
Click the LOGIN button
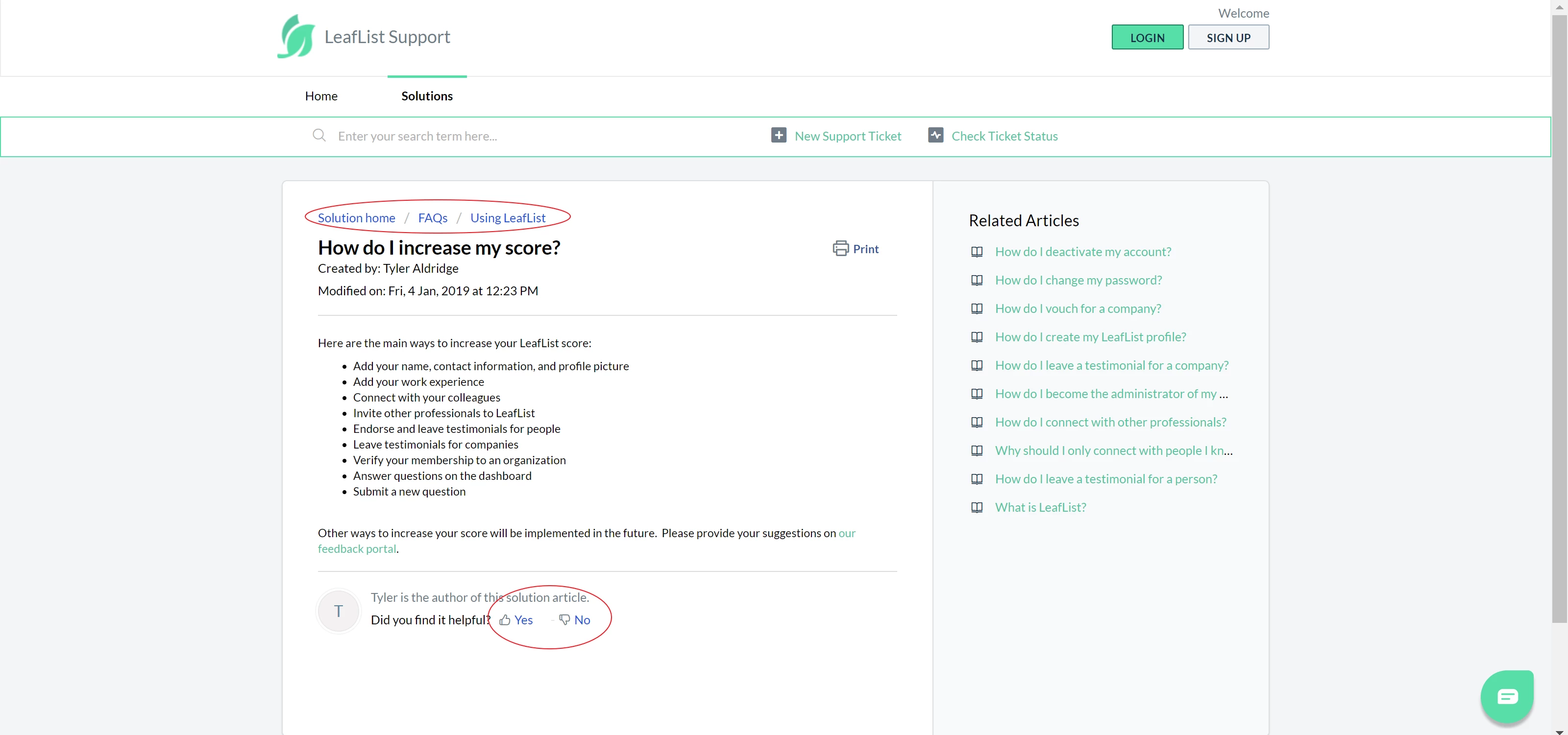point(1147,37)
